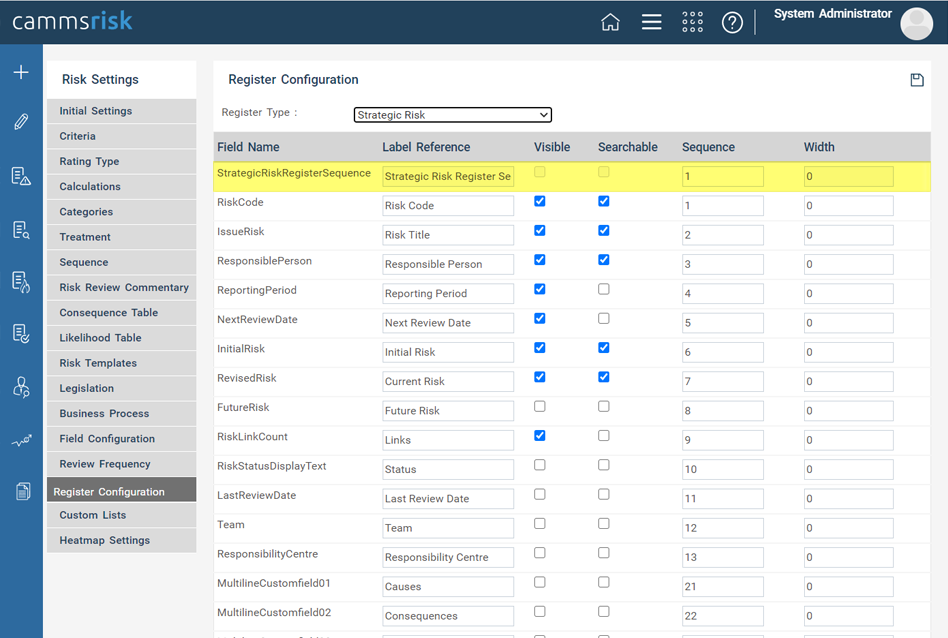Go to Rating Type settings
948x638 pixels.
click(x=122, y=161)
